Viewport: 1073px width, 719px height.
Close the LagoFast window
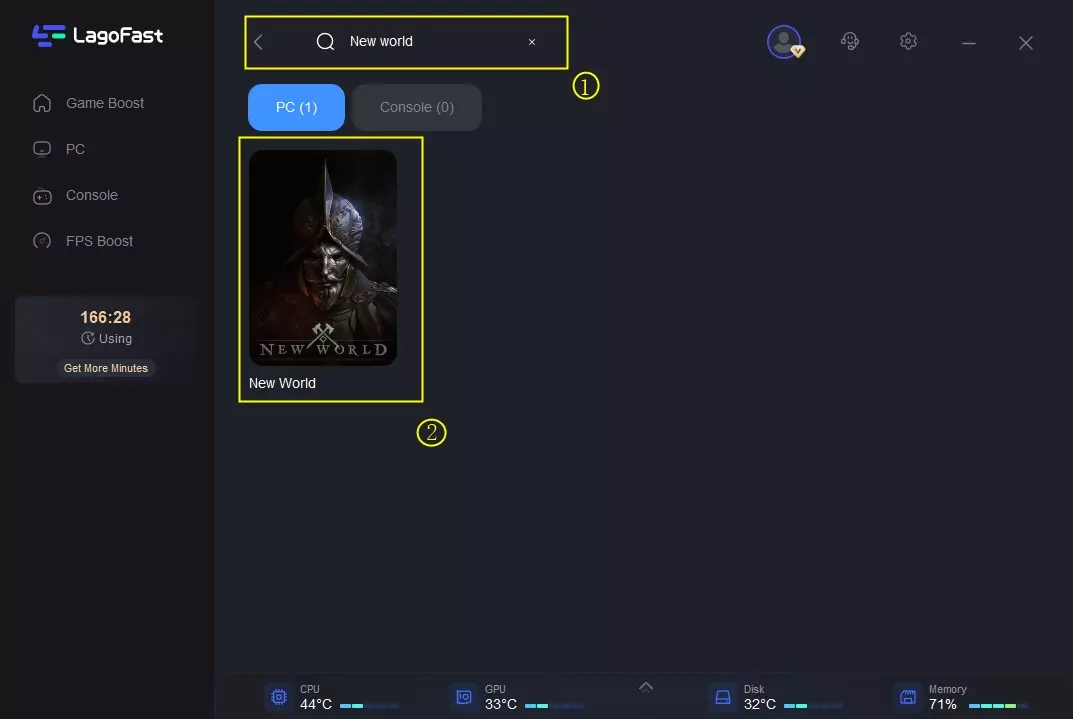(x=1025, y=43)
